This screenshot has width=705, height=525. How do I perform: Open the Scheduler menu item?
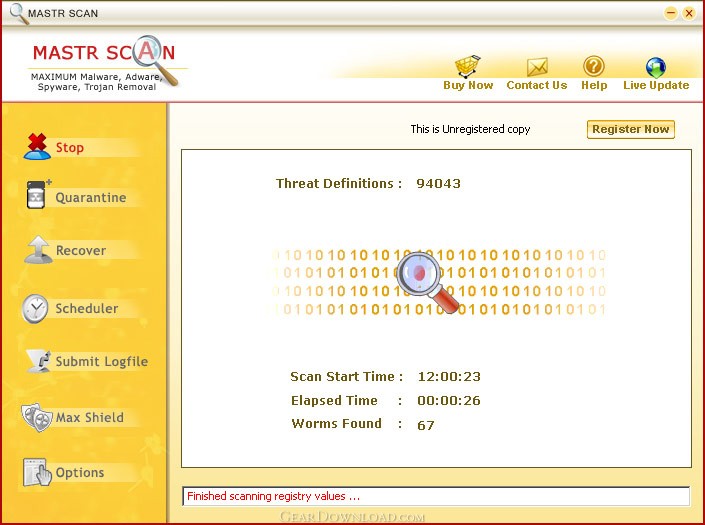coord(87,308)
